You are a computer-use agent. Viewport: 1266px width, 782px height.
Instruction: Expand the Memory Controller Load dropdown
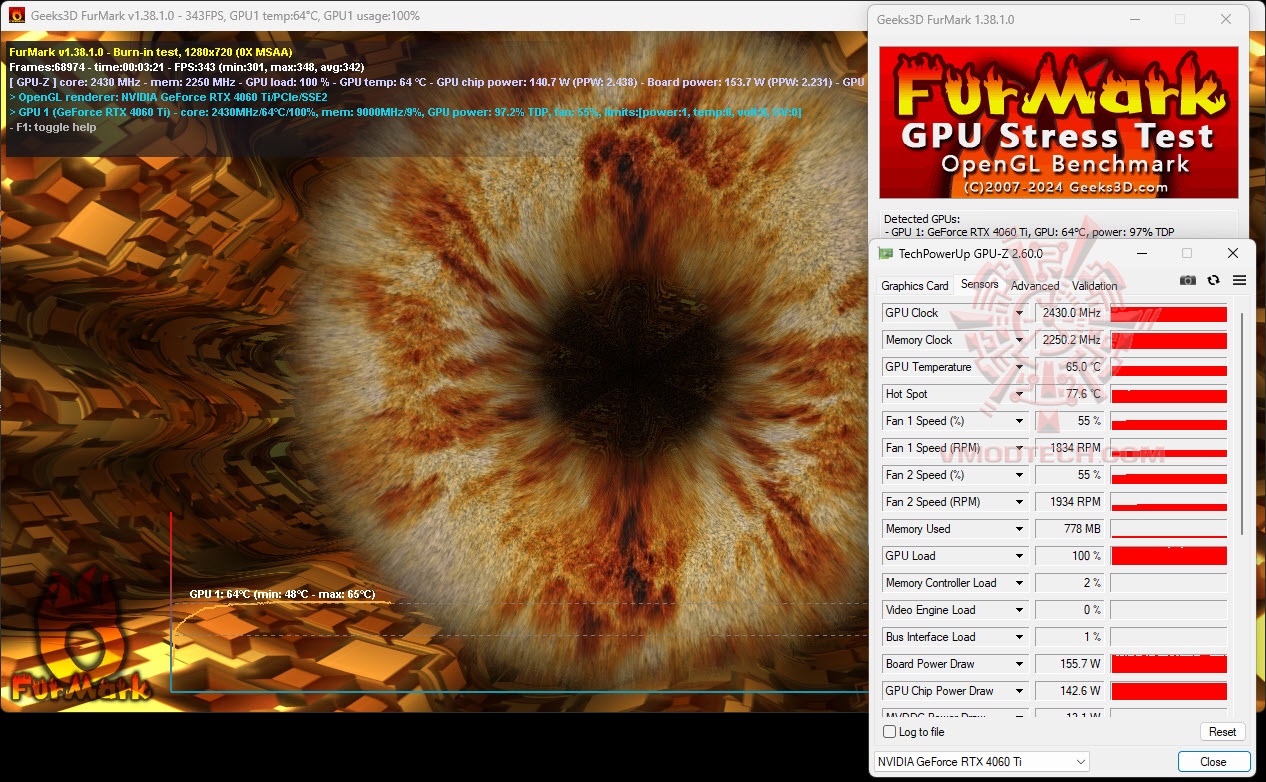tap(1019, 583)
